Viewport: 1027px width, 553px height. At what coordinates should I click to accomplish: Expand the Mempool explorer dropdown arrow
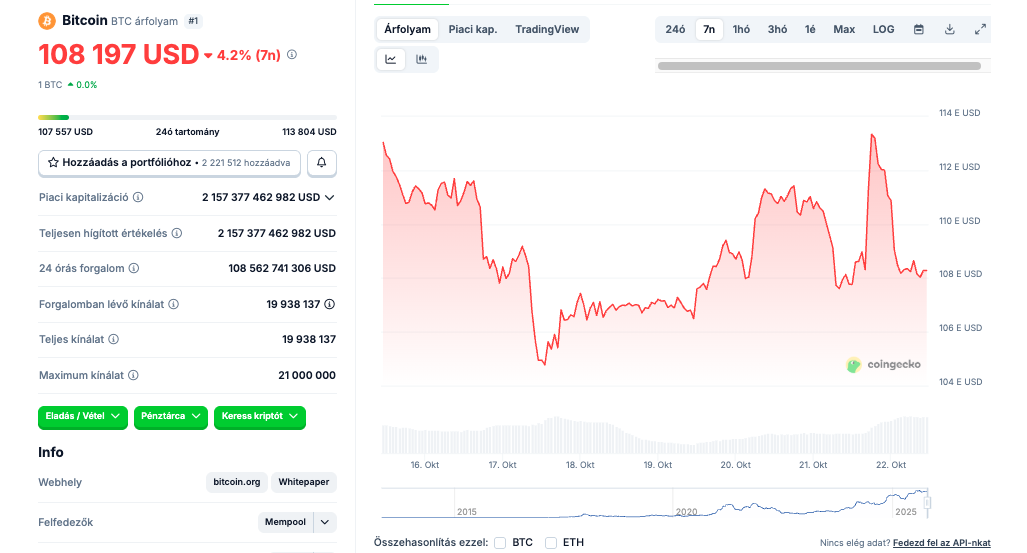click(x=325, y=522)
